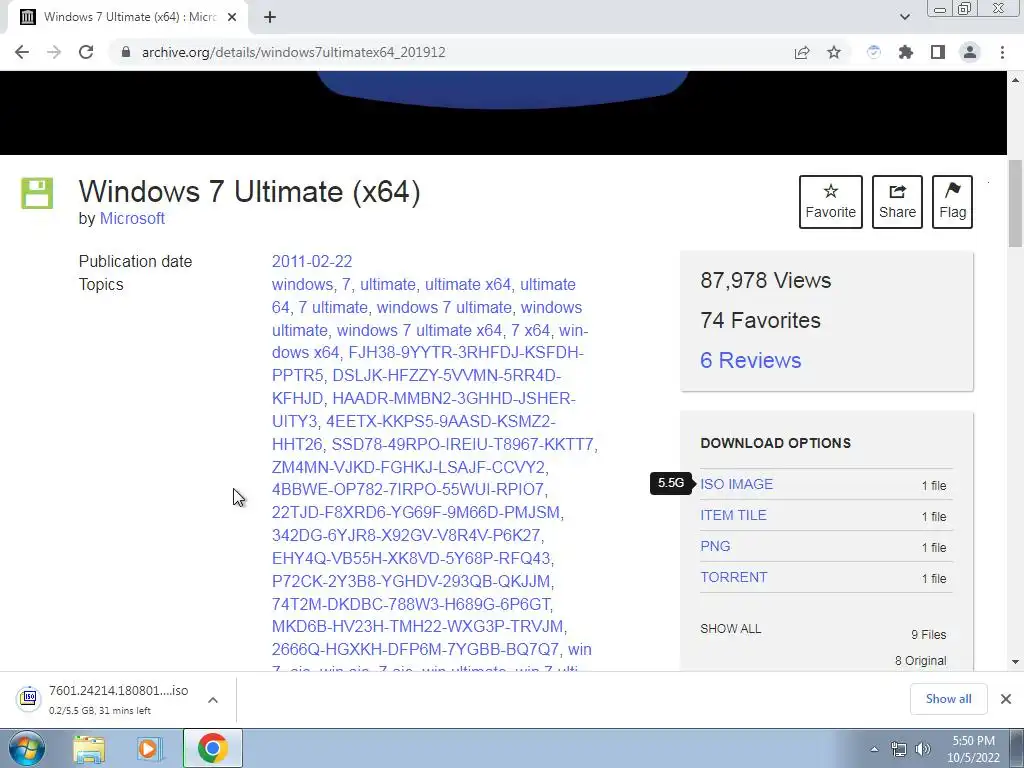This screenshot has height=768, width=1024.
Task: Click the vertical page scrollbar thumb
Action: pyautogui.click(x=1015, y=203)
